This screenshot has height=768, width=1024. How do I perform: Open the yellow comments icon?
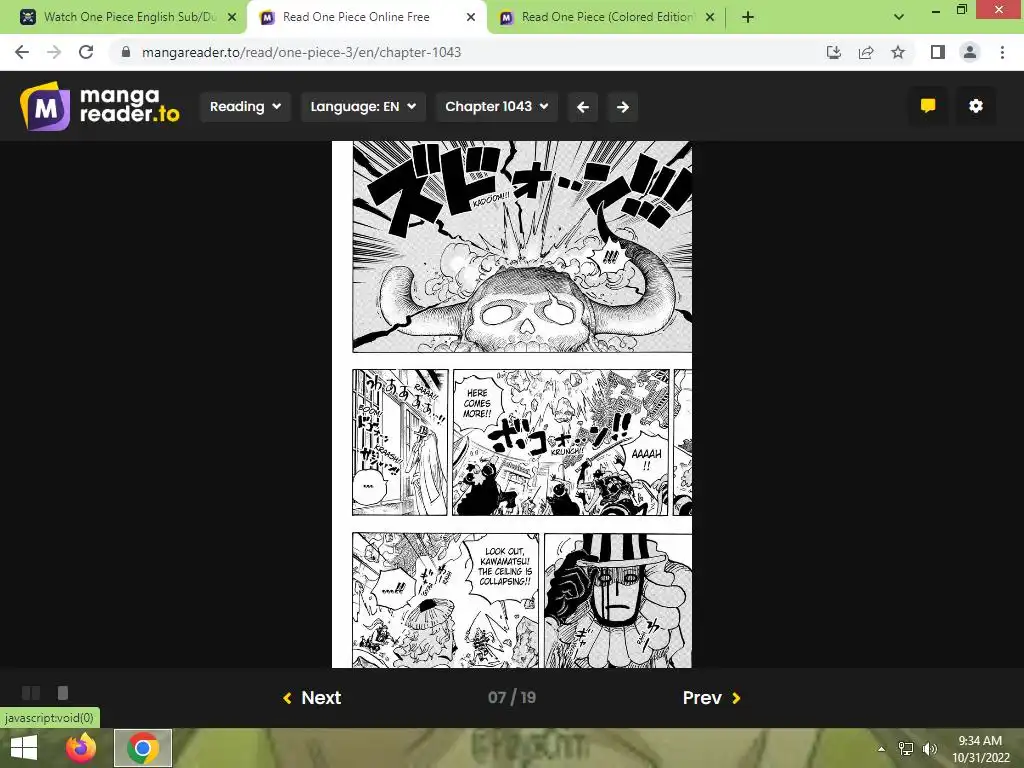[928, 106]
